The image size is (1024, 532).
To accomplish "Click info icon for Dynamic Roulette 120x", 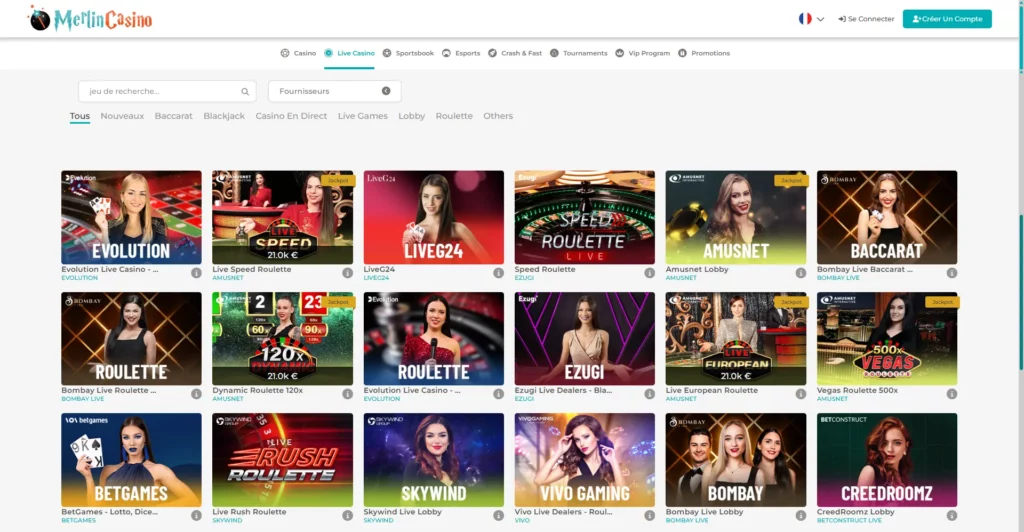I will 347,394.
